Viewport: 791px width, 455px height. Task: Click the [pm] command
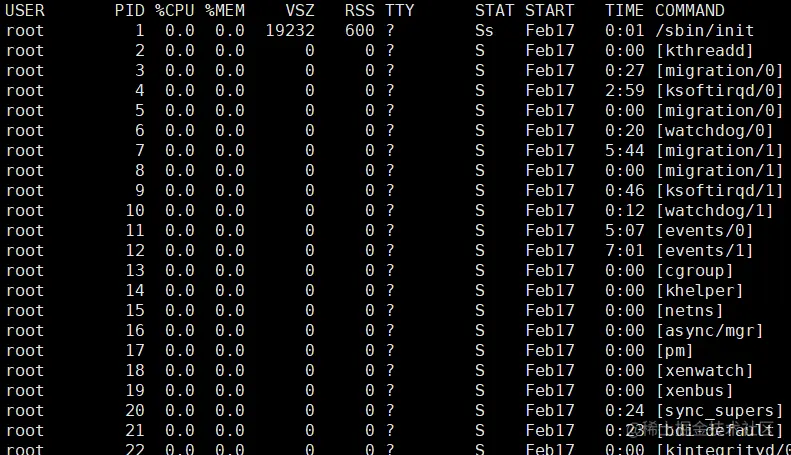pos(675,351)
